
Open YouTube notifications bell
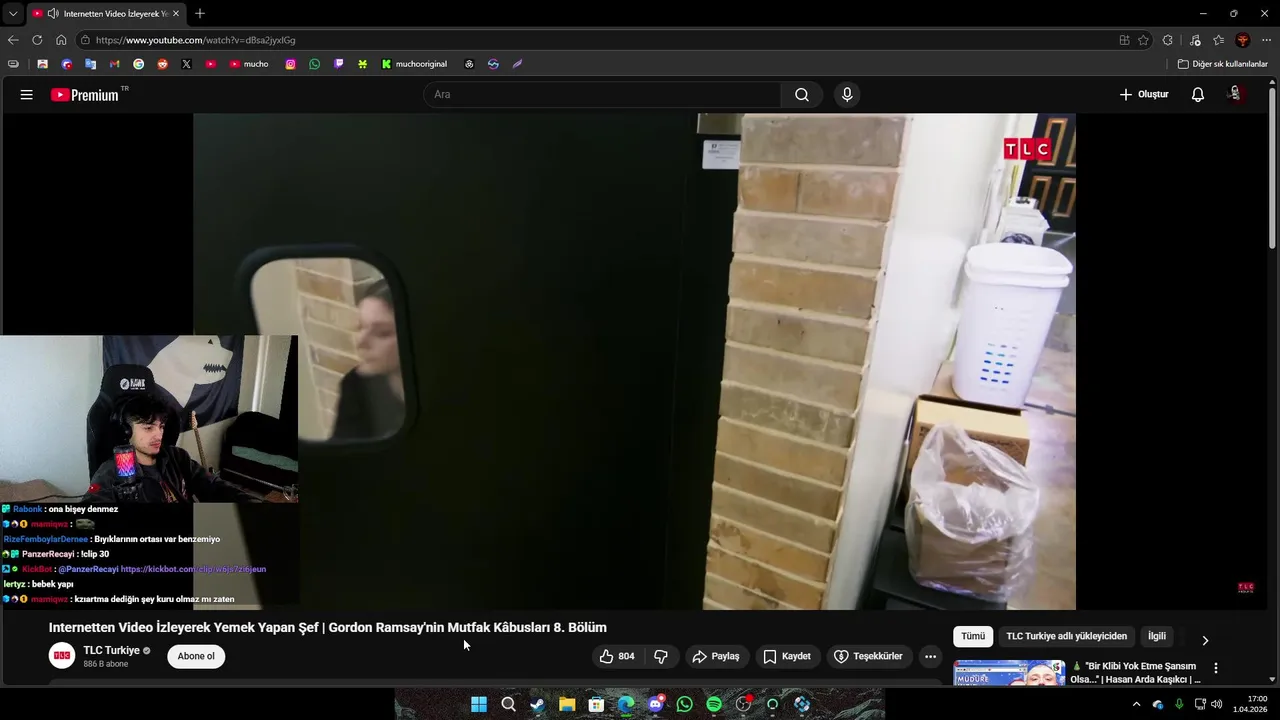click(x=1198, y=95)
